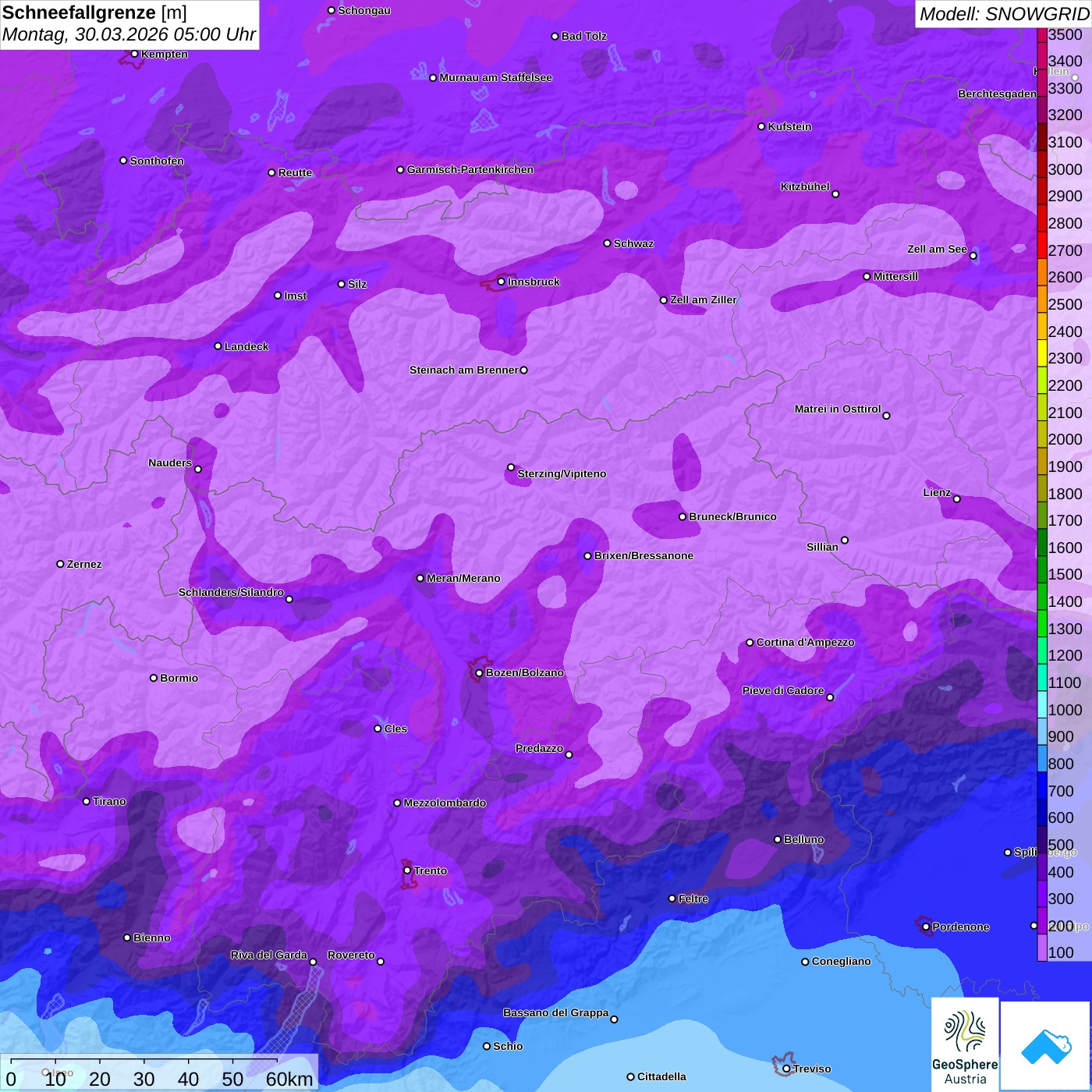Viewport: 1092px width, 1092px height.
Task: Click the Silz label
Action: click(357, 284)
